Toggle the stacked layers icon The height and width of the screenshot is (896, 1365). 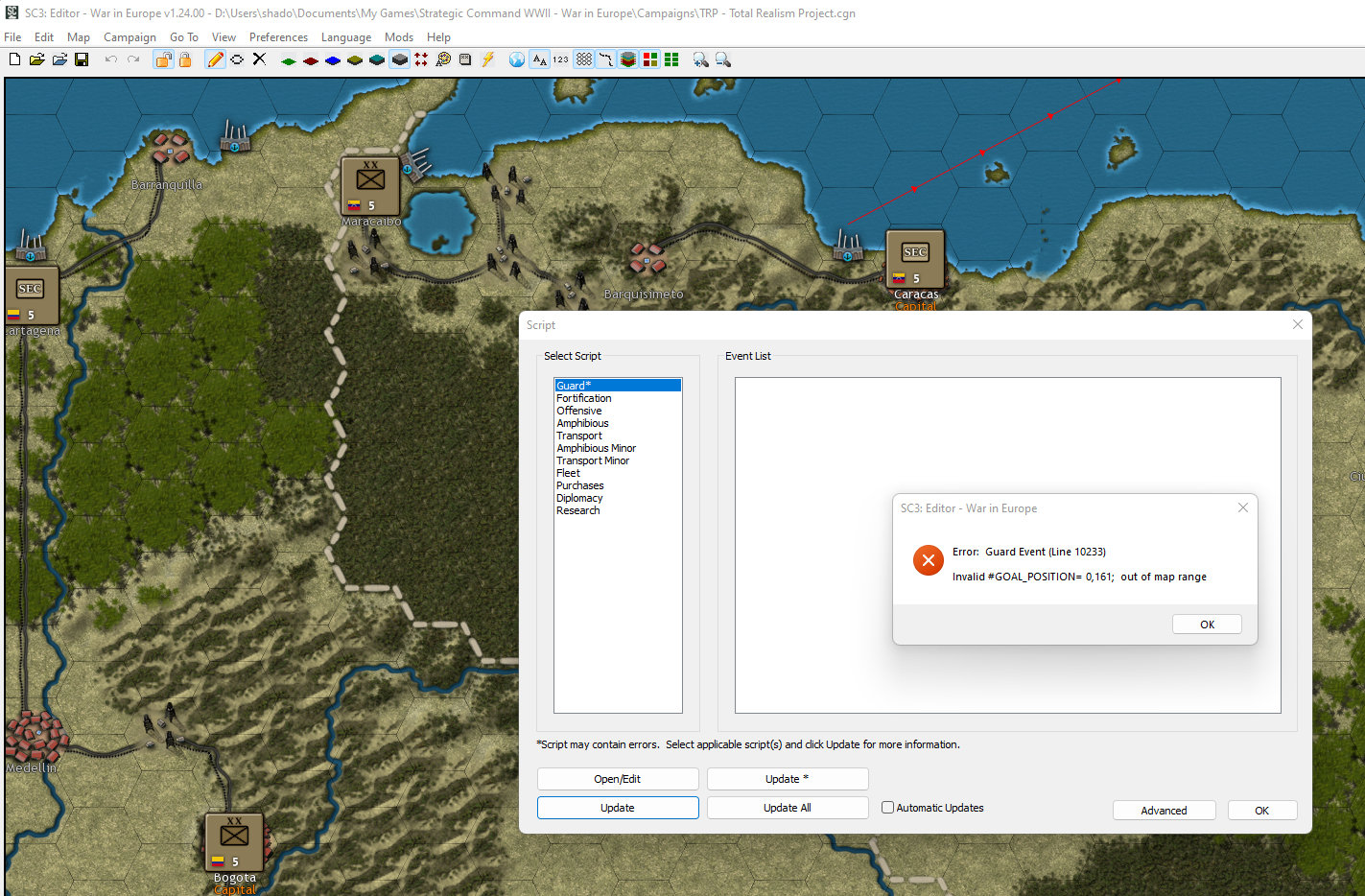628,59
